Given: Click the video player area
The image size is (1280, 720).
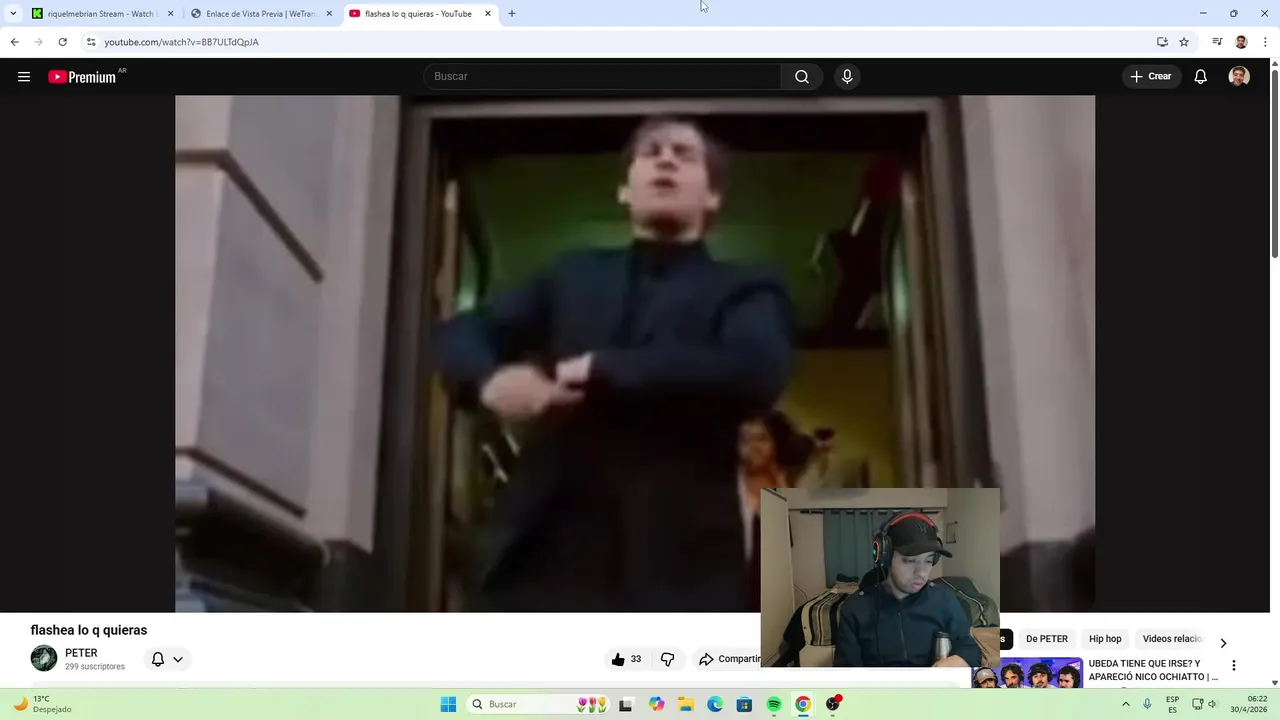Looking at the screenshot, I should (635, 354).
